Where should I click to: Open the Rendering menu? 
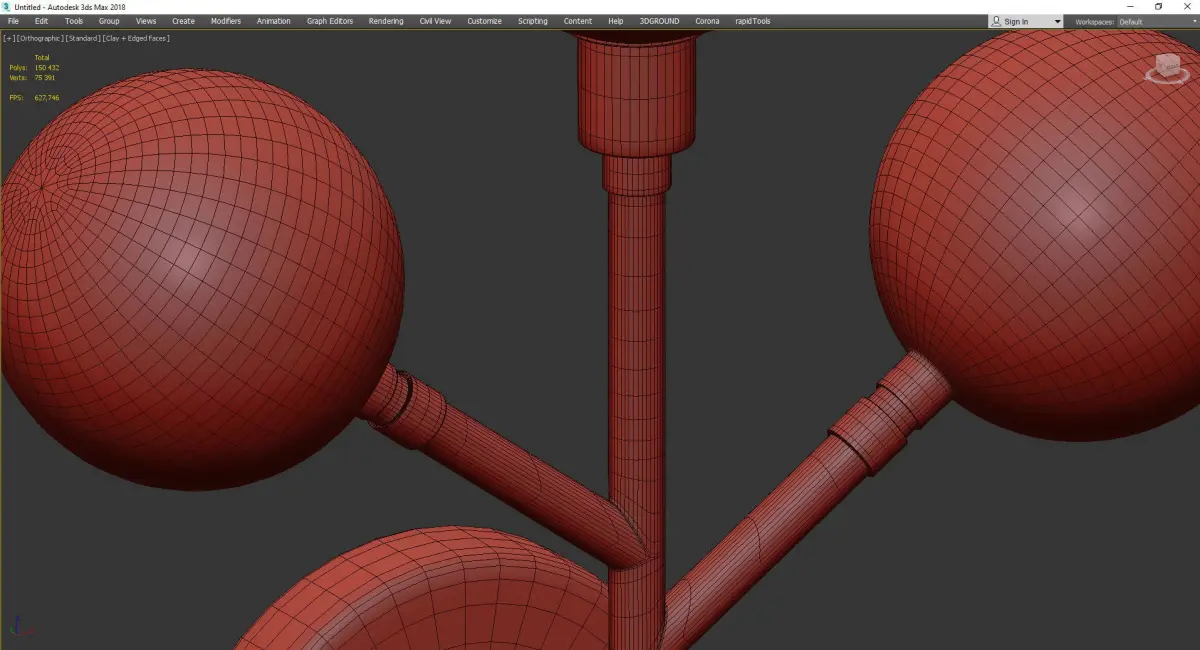tap(386, 21)
